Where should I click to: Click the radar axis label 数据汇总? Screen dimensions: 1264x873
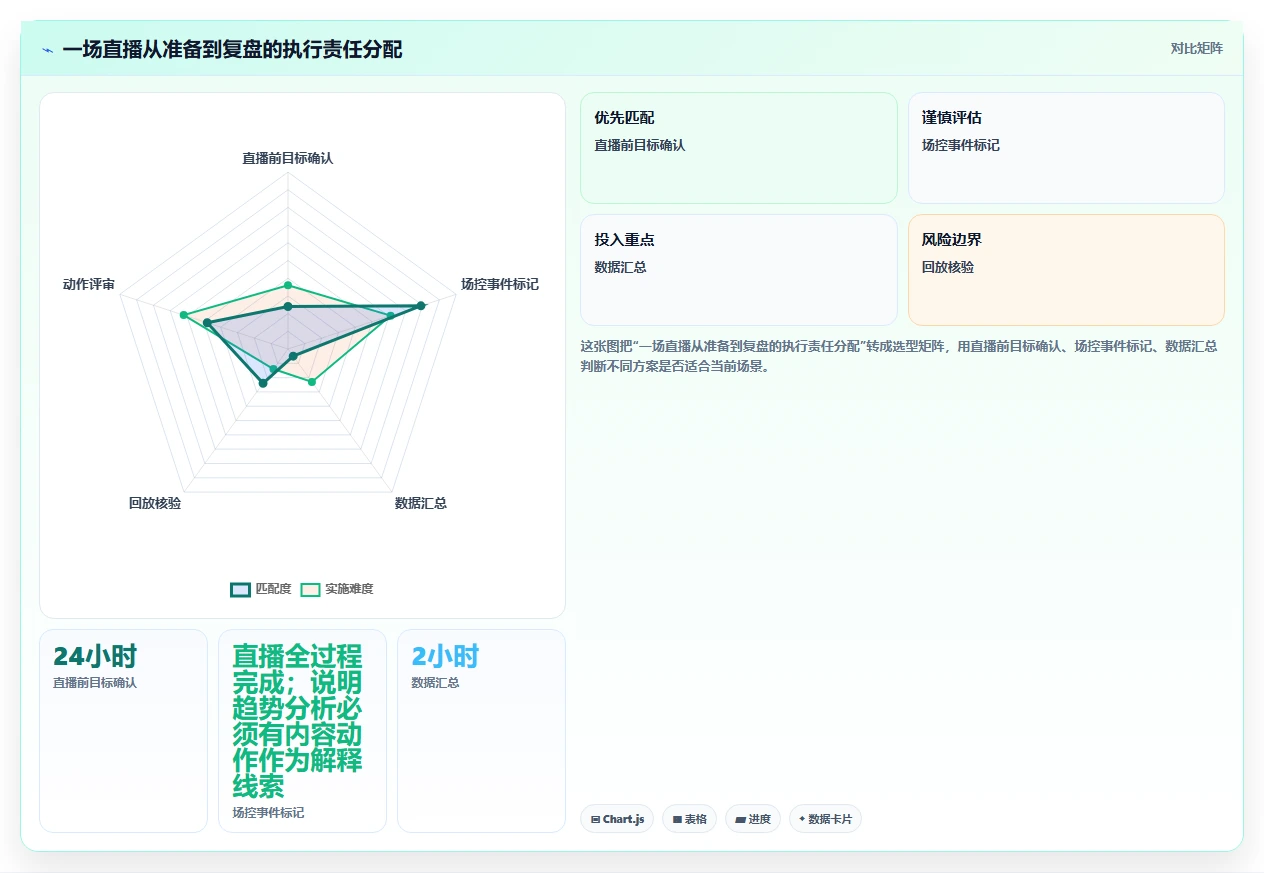[421, 503]
